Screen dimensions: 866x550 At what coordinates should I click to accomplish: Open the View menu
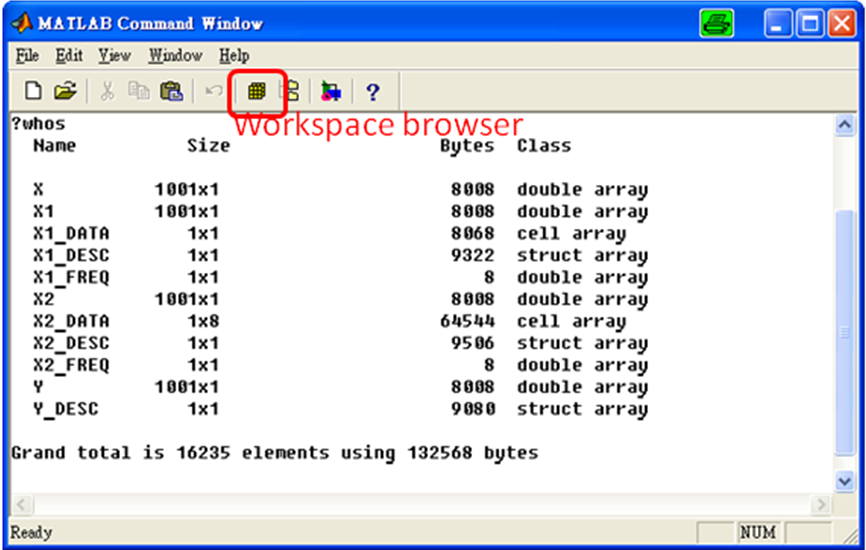coord(115,55)
